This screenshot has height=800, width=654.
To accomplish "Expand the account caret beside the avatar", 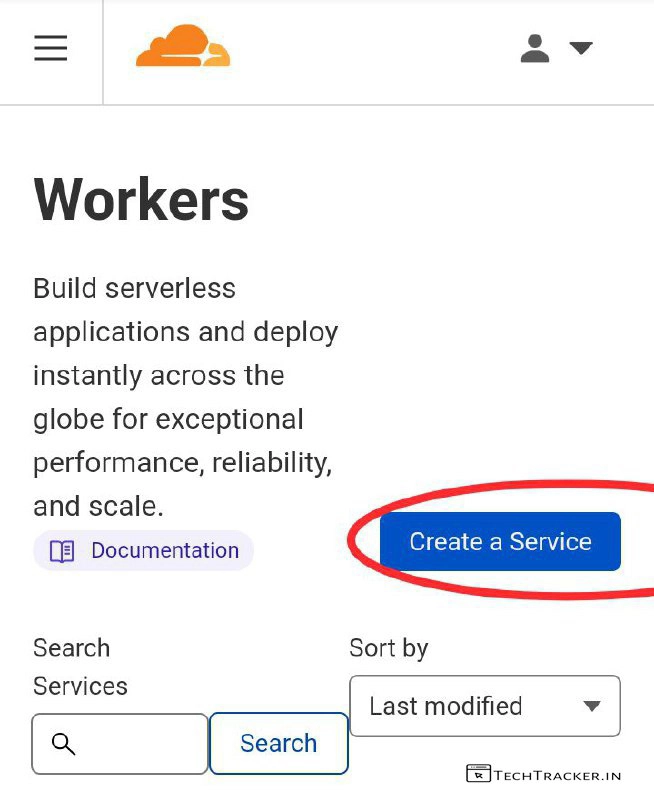I will click(x=580, y=48).
